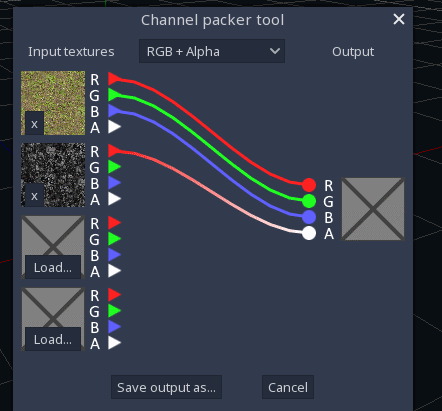The height and width of the screenshot is (411, 442).
Task: Click the green output G channel circle
Action: 309,201
